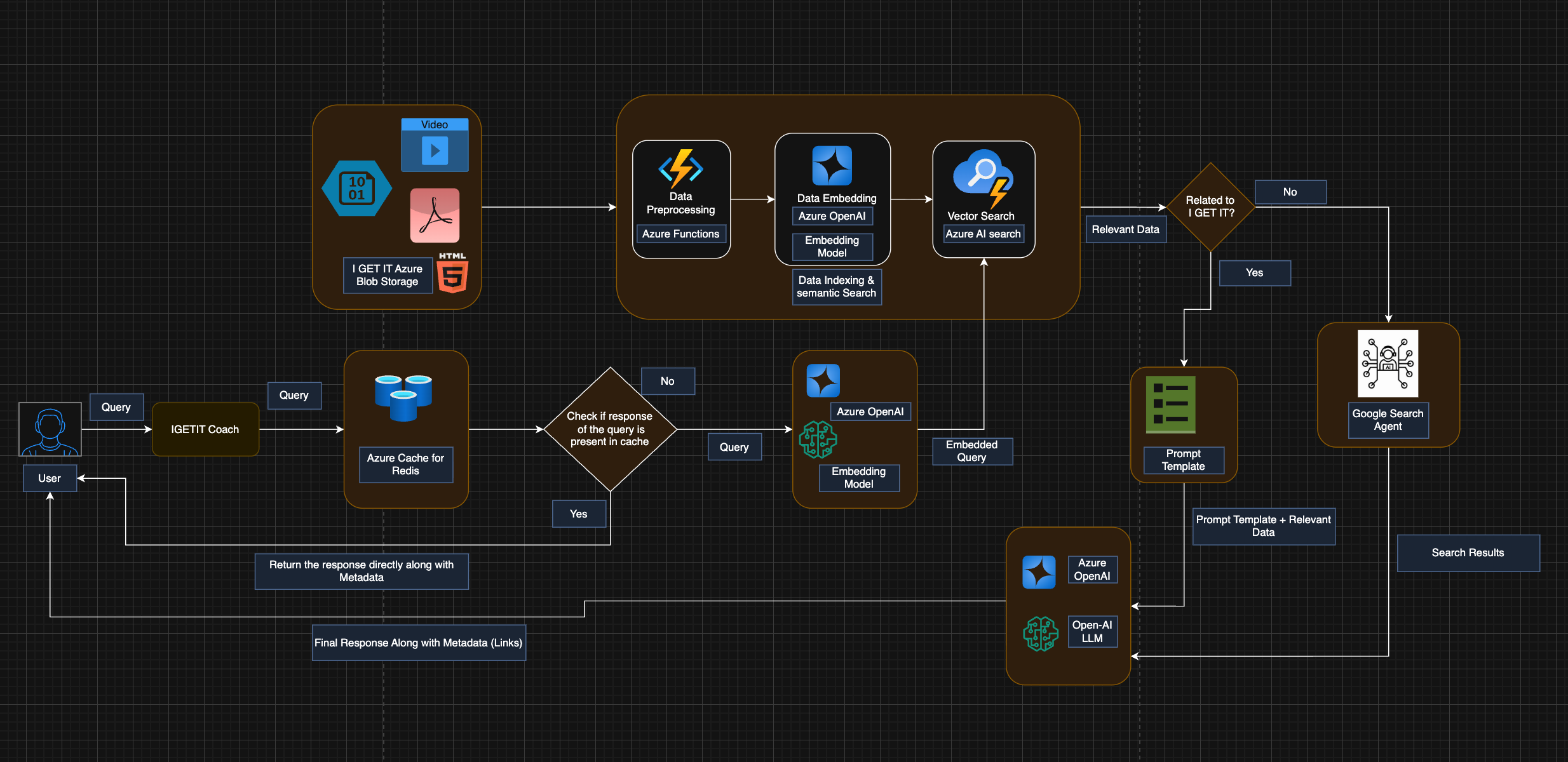Click the 'Data Embedding' text
Viewport: 1568px width, 762px height.
[837, 198]
